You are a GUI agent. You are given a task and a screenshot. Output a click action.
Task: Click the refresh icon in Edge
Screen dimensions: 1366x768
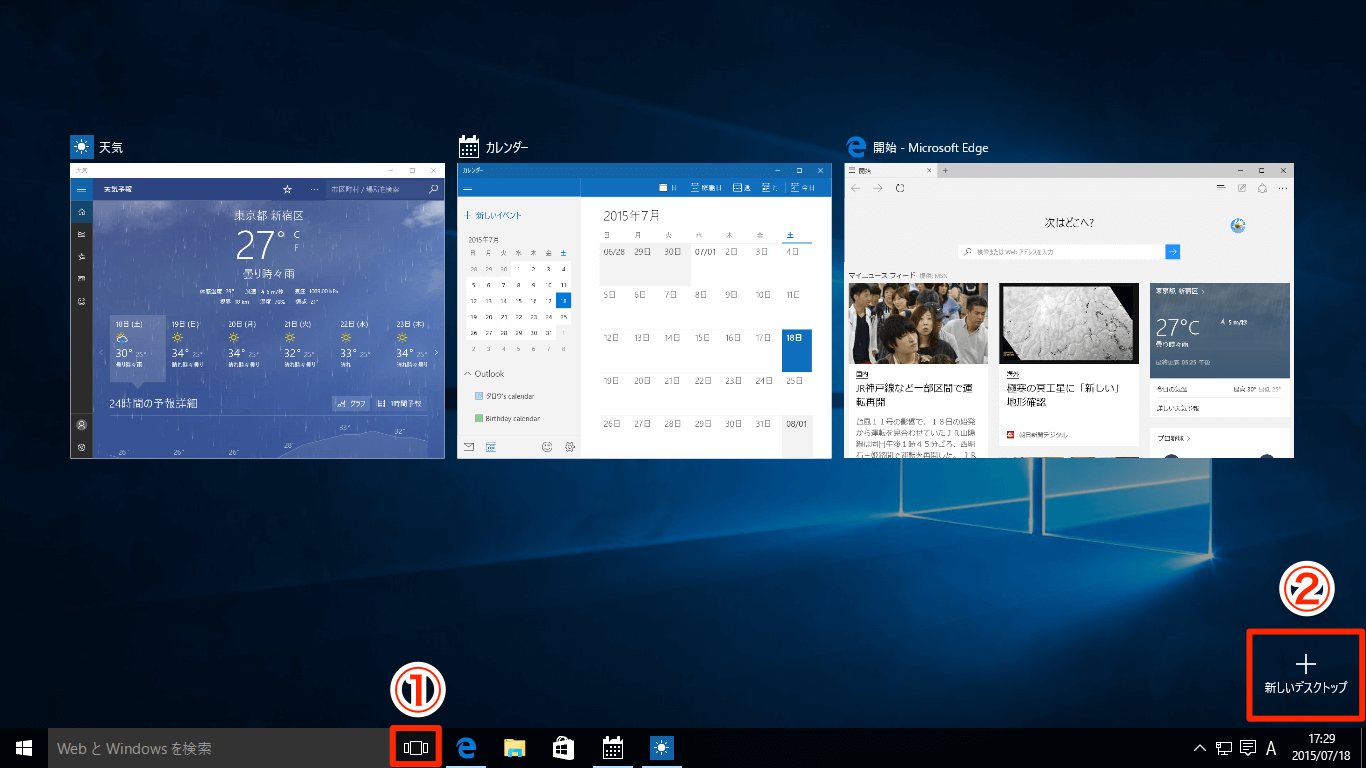[x=900, y=188]
